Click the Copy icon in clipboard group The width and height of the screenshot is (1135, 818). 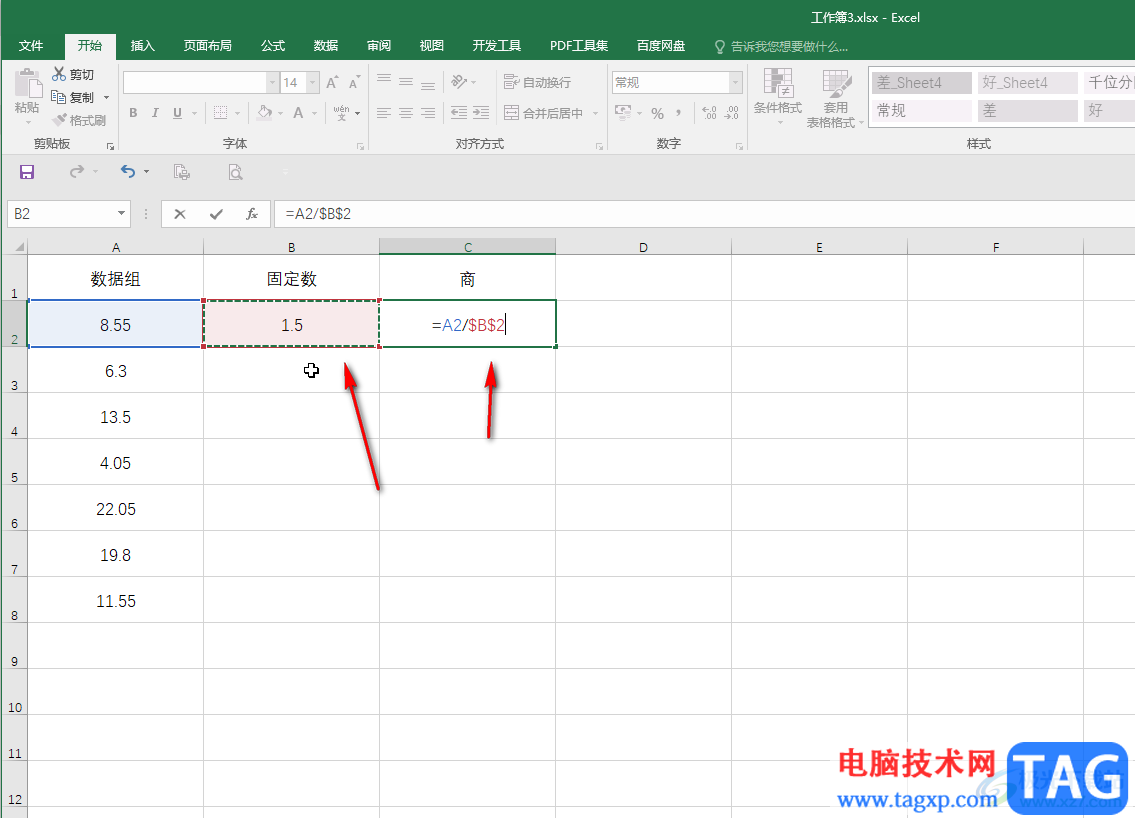[x=59, y=97]
